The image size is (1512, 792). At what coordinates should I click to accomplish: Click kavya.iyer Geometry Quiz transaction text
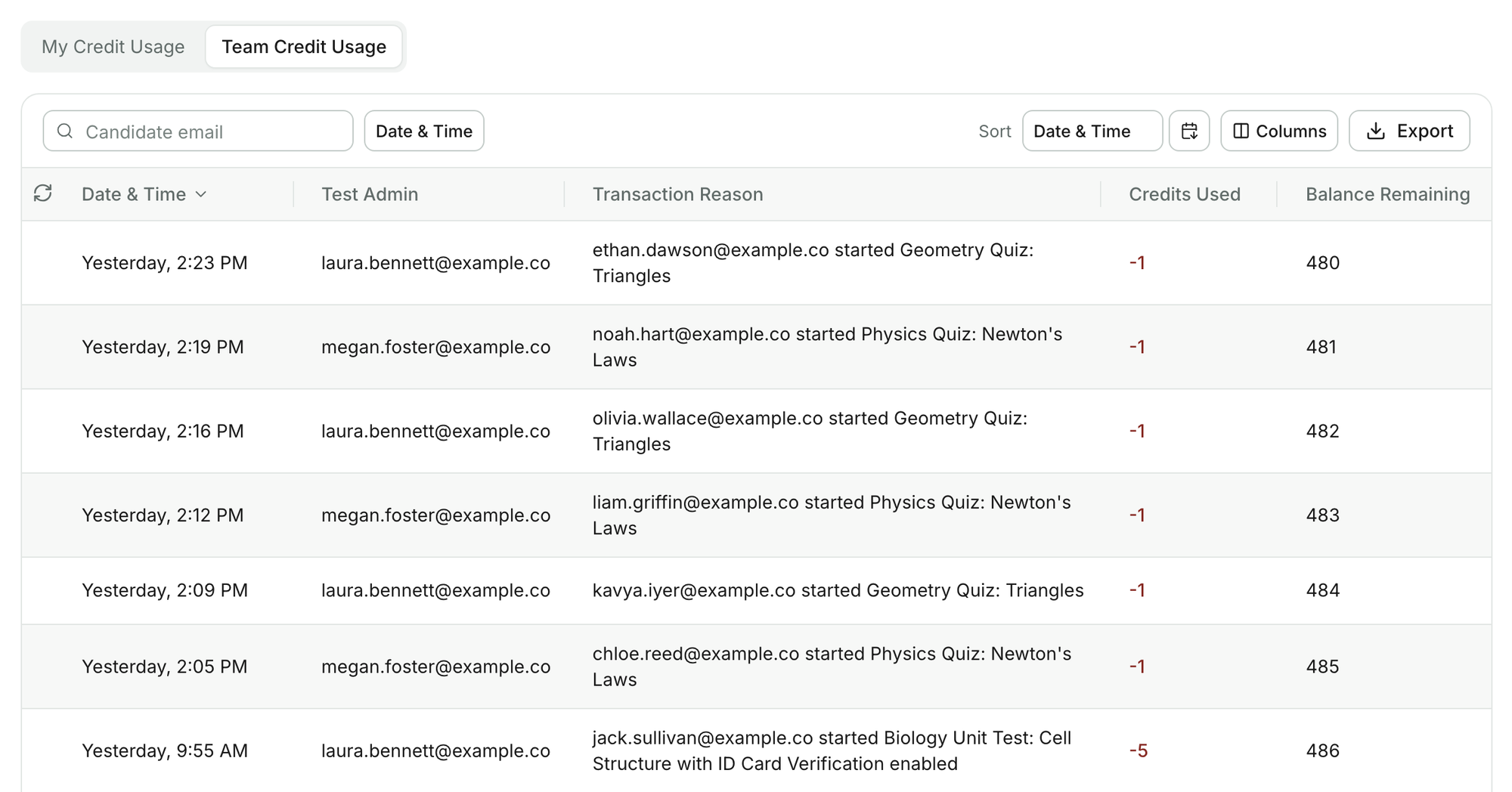(x=838, y=590)
